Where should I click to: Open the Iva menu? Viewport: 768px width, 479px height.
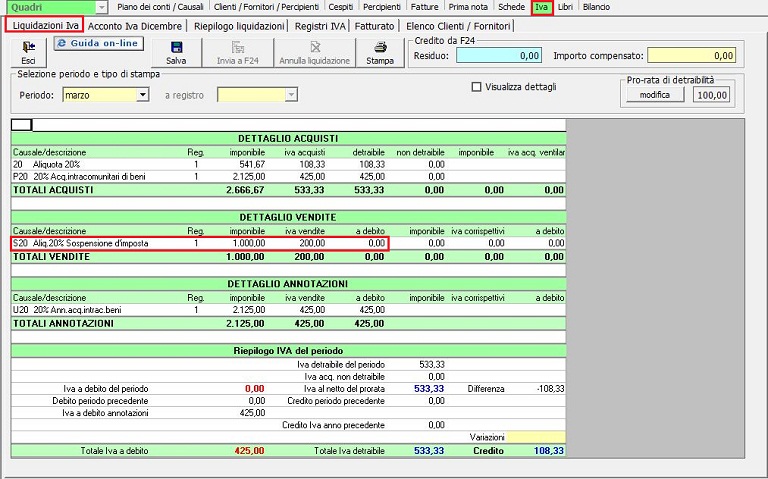click(542, 7)
